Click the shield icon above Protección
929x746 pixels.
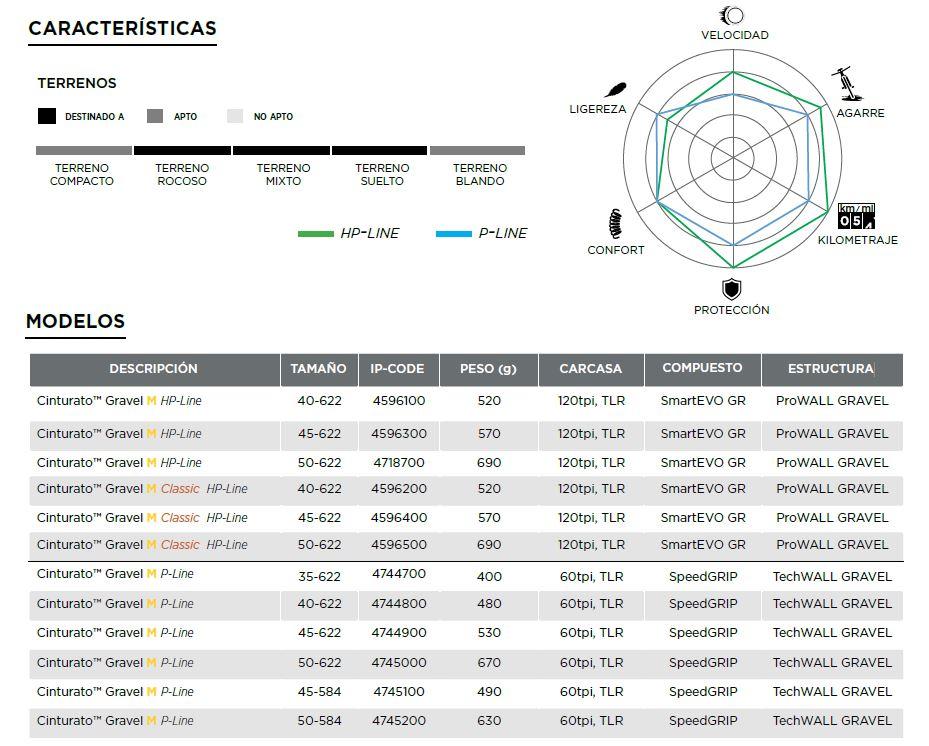click(732, 289)
